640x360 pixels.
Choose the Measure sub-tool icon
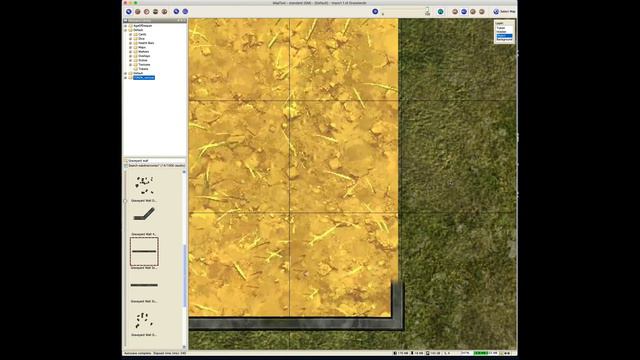[x=185, y=11]
